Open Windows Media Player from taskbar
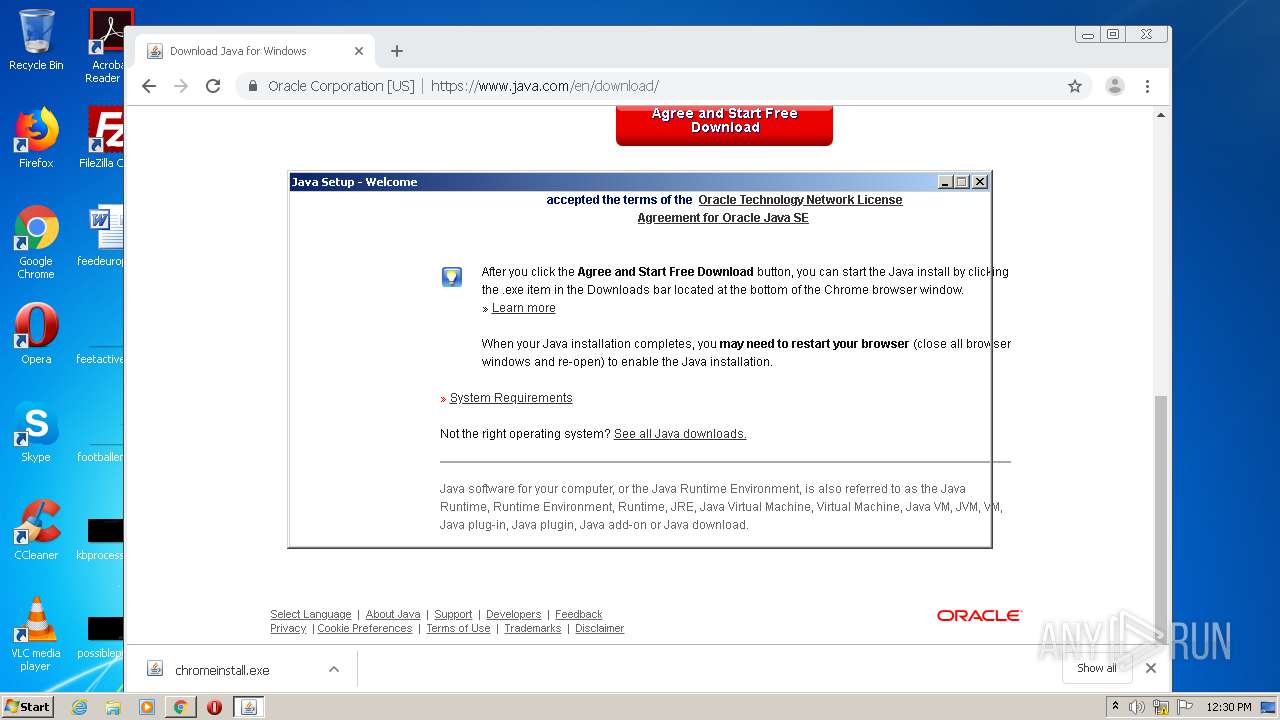The image size is (1280, 720). [x=147, y=707]
